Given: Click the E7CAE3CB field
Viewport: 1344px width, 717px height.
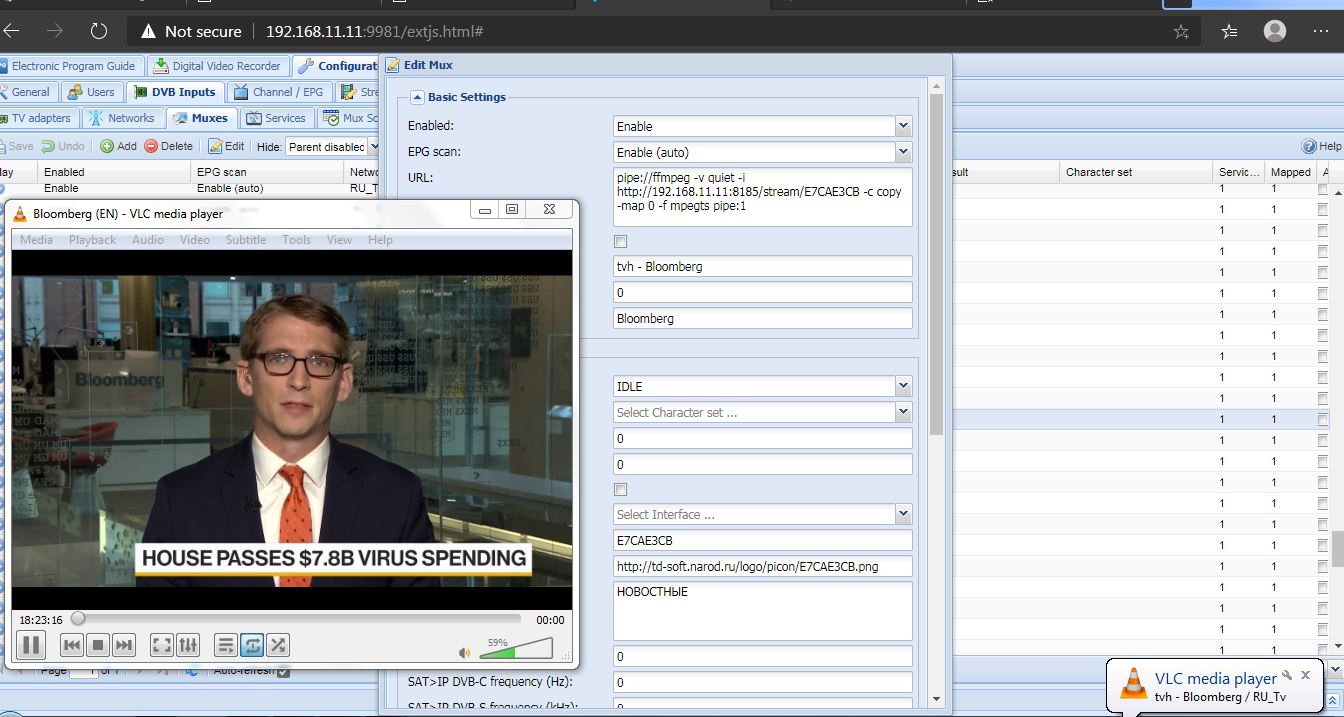Looking at the screenshot, I should click(762, 540).
